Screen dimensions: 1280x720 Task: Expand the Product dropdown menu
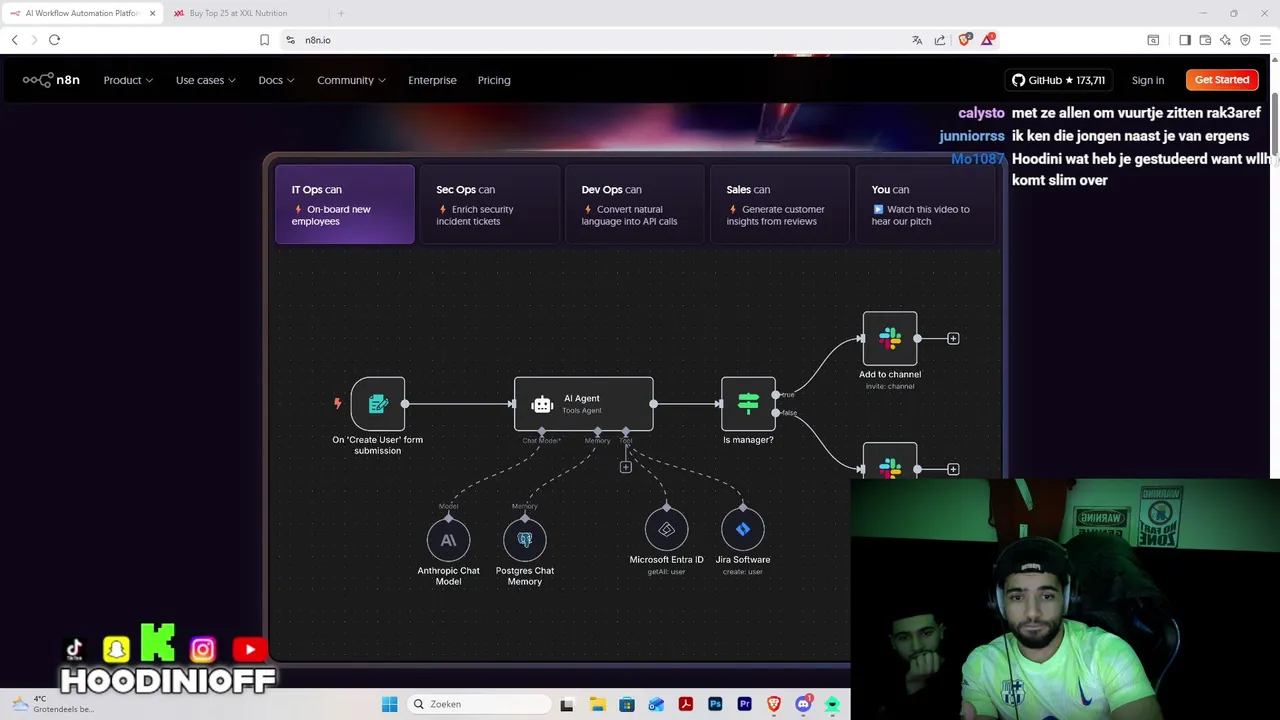point(128,80)
